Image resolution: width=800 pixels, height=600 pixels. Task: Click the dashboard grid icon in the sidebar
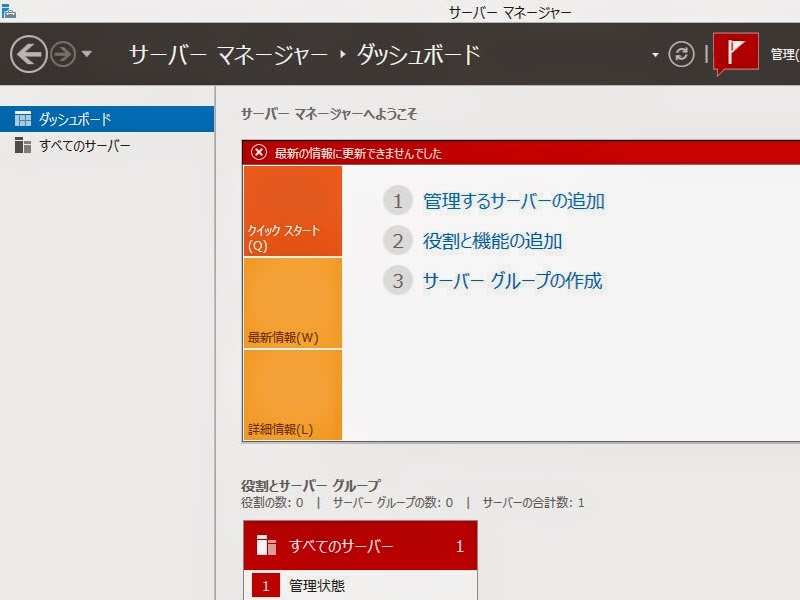click(23, 119)
